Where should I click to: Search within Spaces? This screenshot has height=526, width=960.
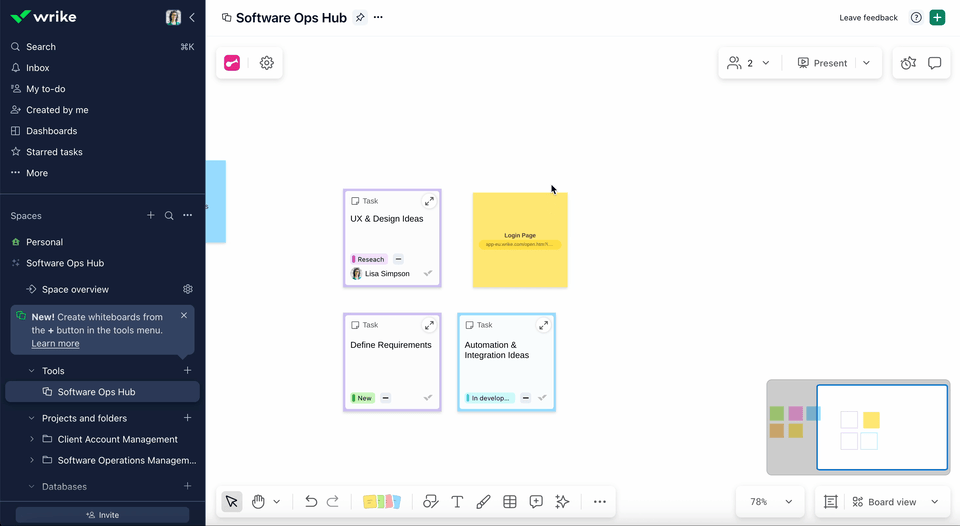[169, 216]
